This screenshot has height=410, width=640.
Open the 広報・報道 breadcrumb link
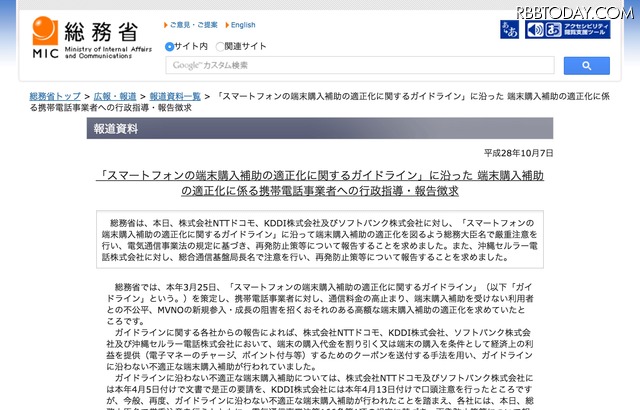pyautogui.click(x=115, y=96)
